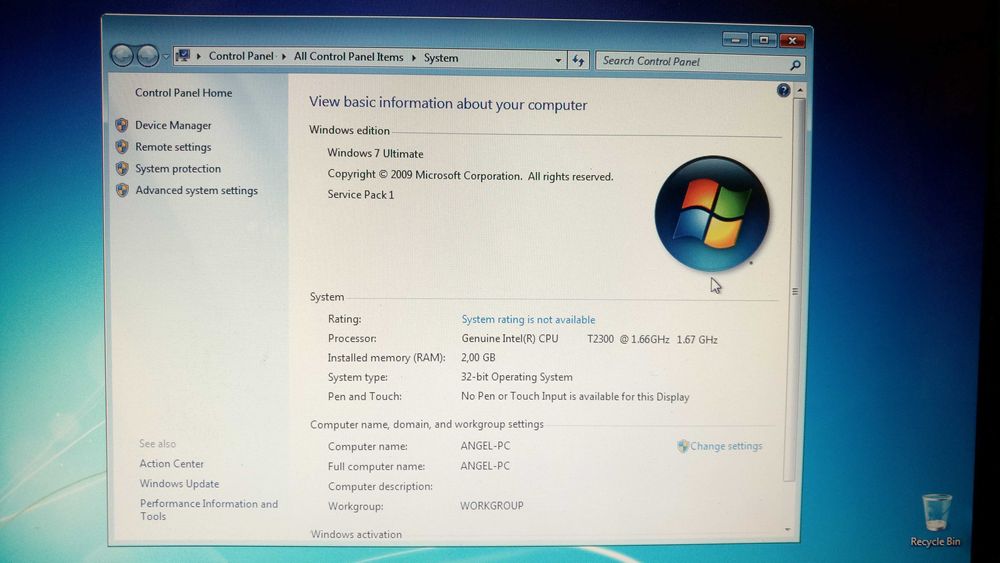Open Action Center under See also

pyautogui.click(x=172, y=464)
